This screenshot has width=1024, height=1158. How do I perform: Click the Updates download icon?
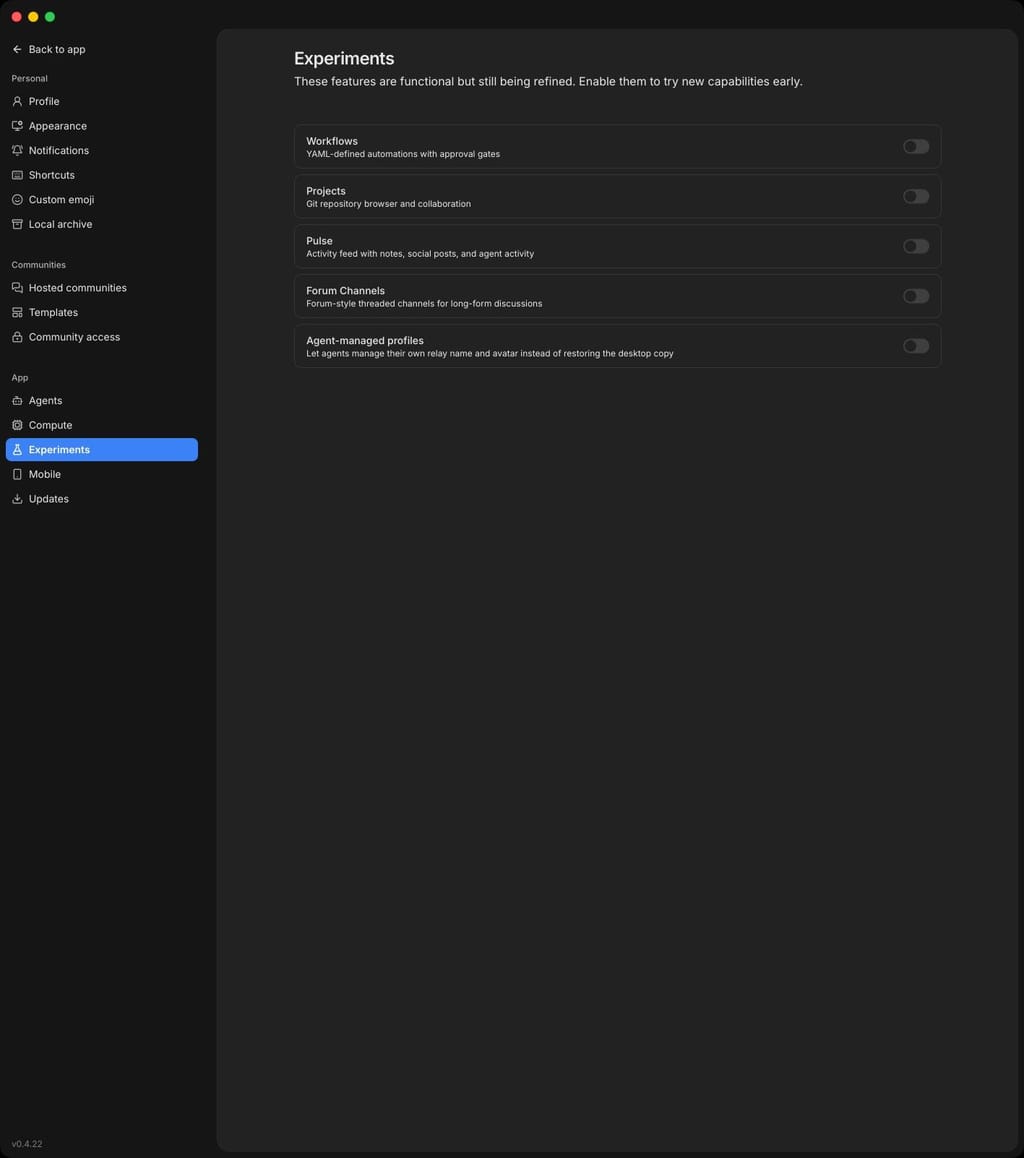[17, 499]
